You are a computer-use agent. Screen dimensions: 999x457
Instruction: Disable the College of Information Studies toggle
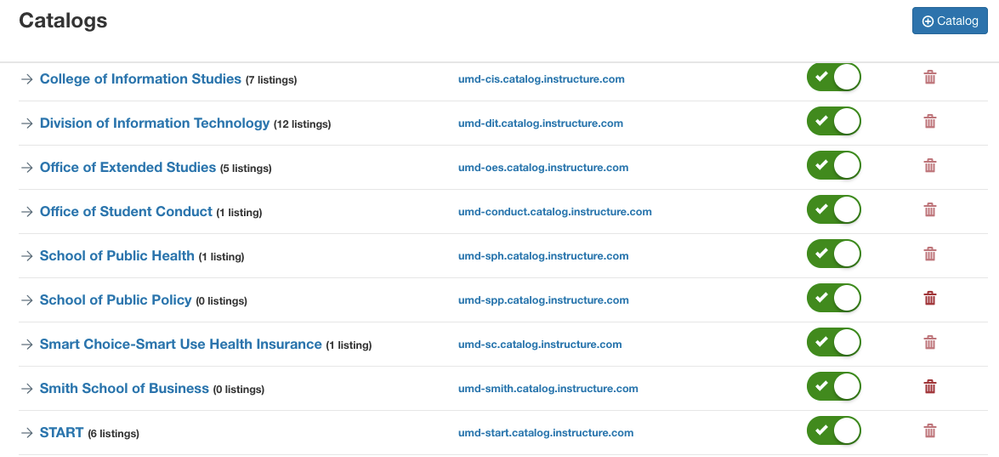[834, 78]
